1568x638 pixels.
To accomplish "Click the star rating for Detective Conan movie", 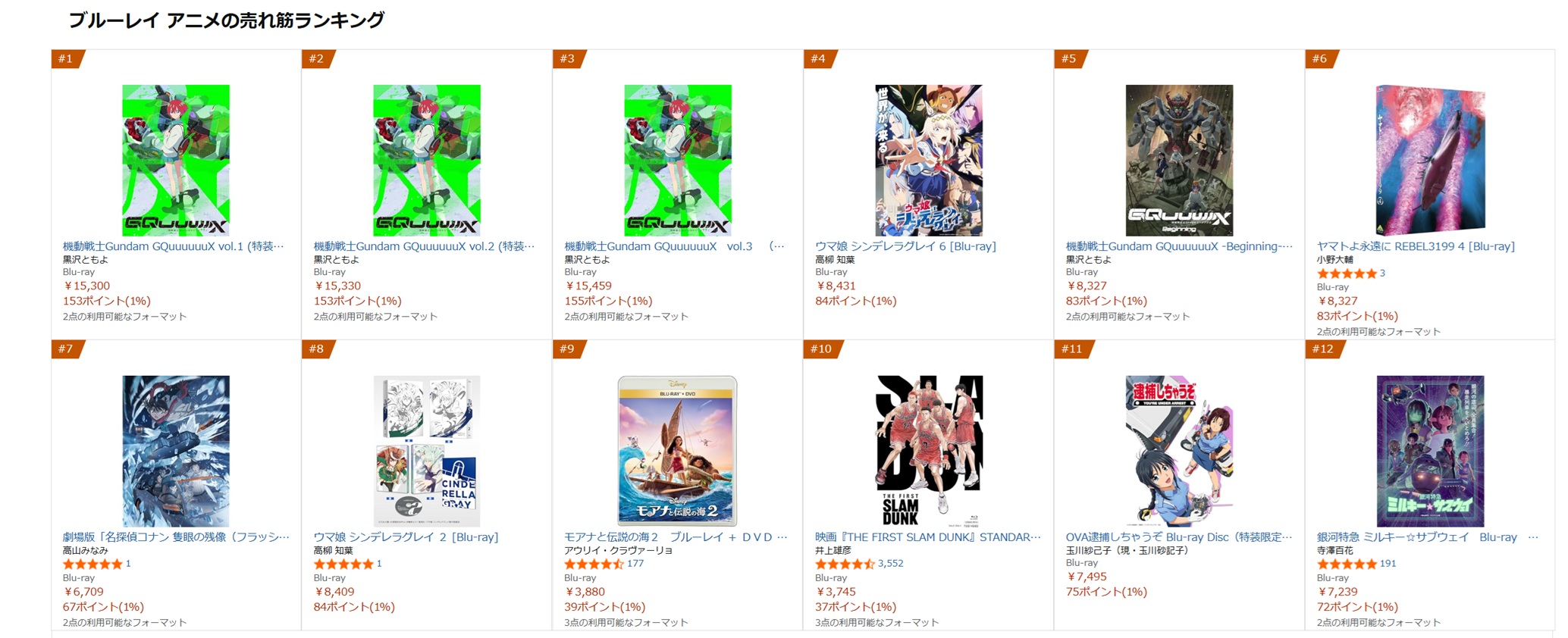I will coord(92,564).
